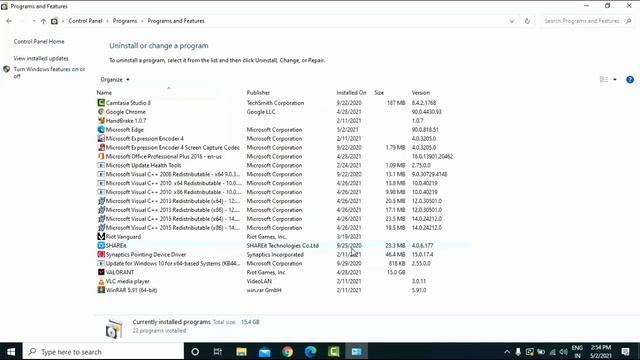Select Microsoft Expression Encoder 4 icon

101,138
